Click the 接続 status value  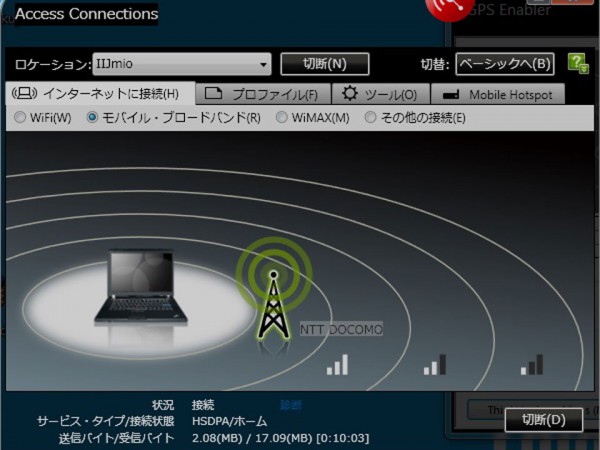coord(203,405)
